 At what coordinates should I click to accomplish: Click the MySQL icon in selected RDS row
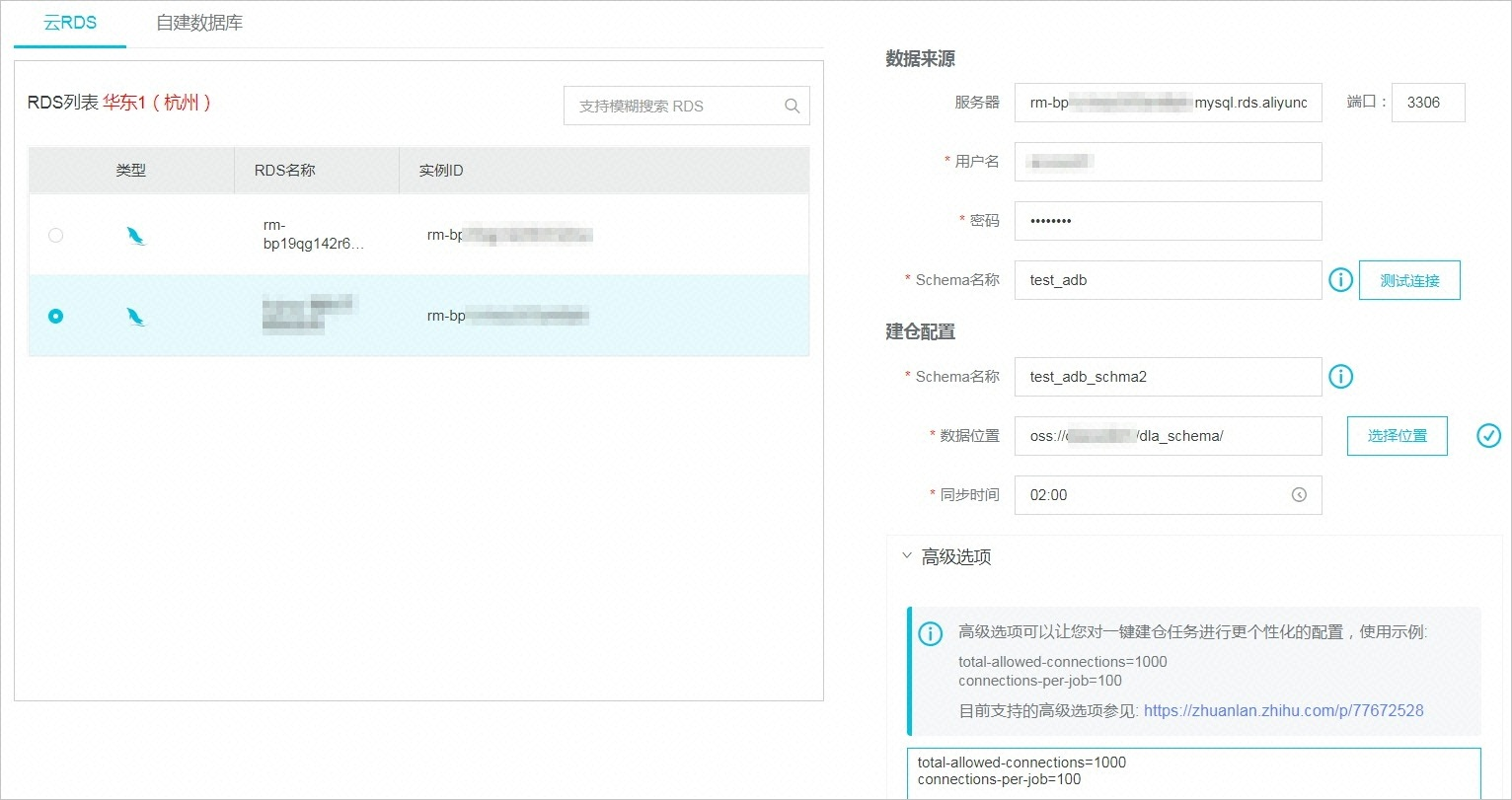tap(135, 317)
